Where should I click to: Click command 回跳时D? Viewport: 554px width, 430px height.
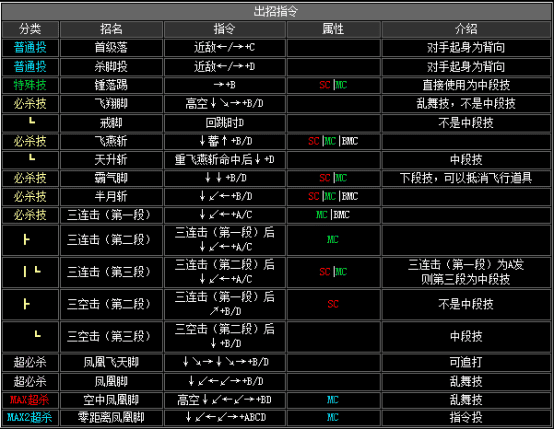pyautogui.click(x=224, y=123)
